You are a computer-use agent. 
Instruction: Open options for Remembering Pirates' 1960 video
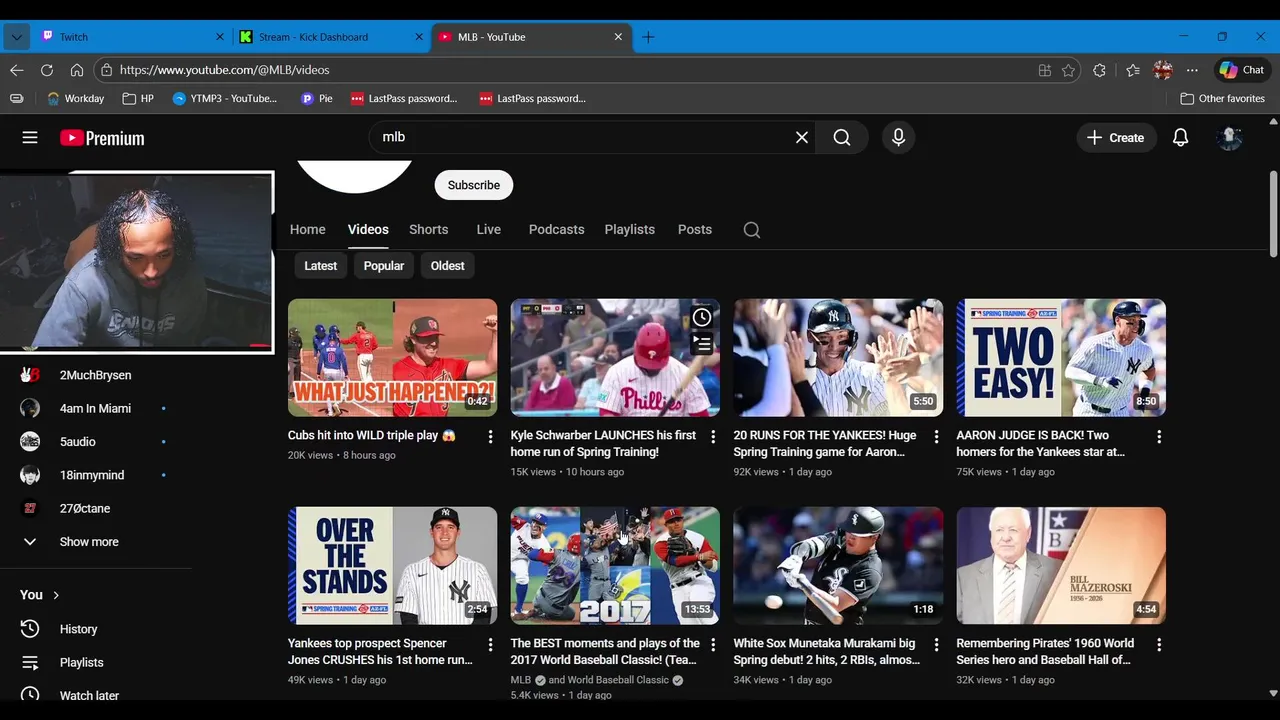[x=1159, y=645]
